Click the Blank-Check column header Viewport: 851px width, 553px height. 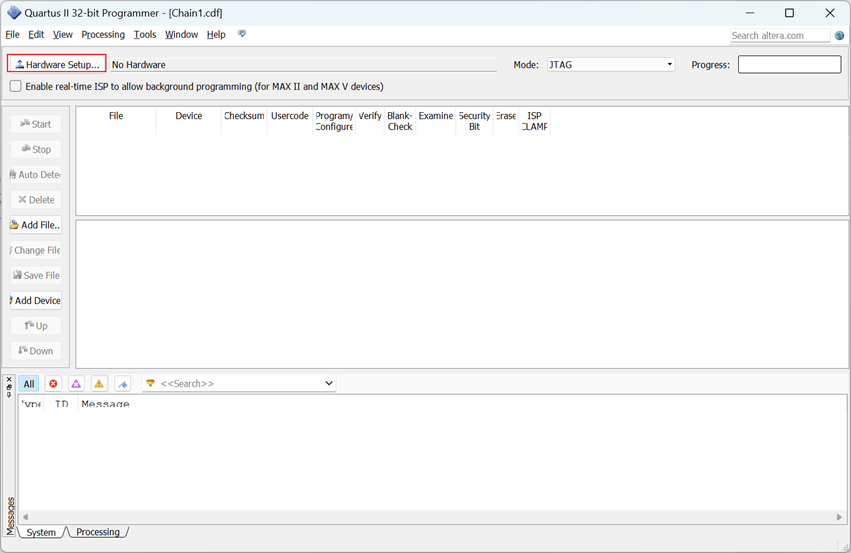click(x=400, y=120)
